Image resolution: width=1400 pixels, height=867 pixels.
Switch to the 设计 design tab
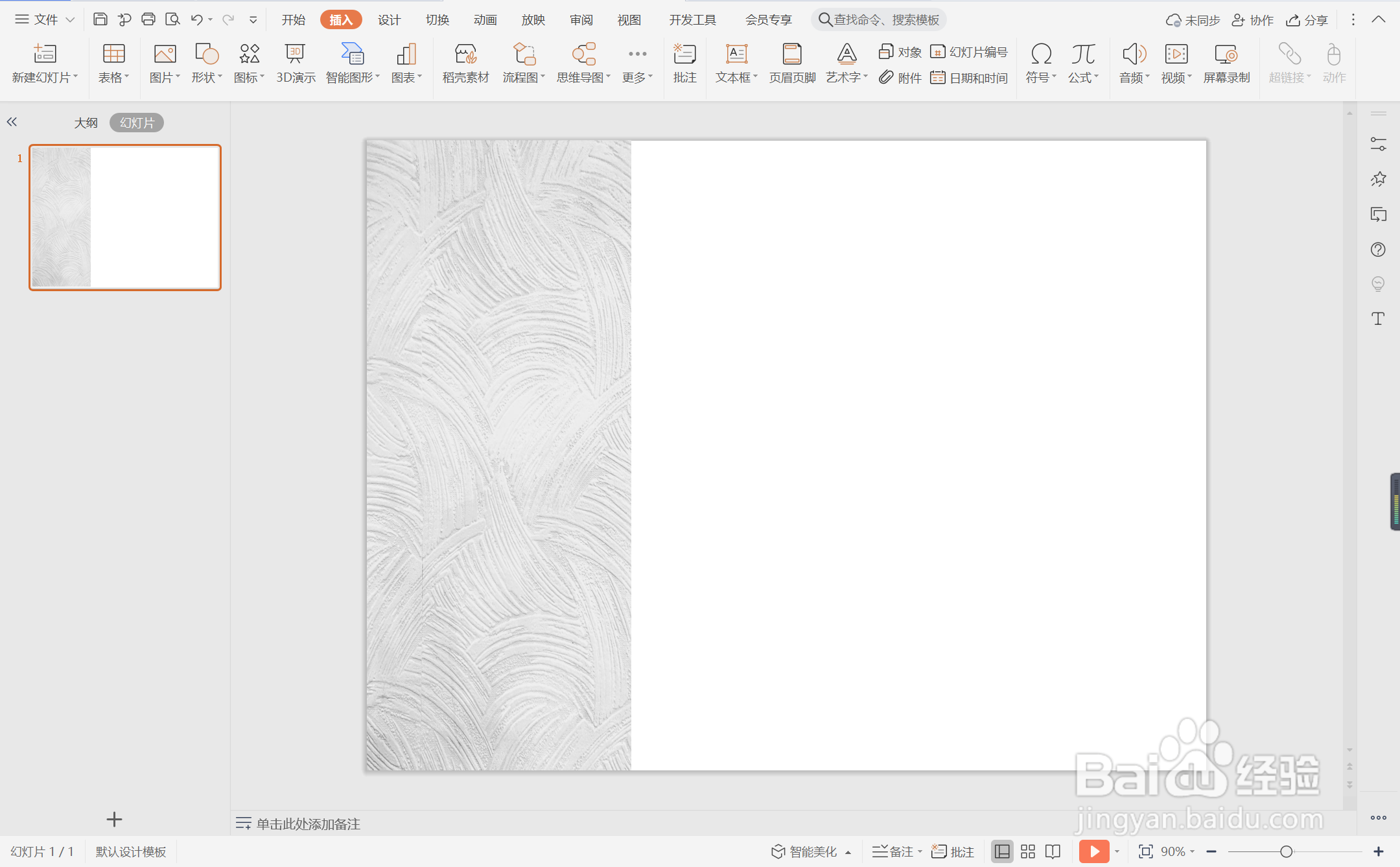[x=389, y=20]
